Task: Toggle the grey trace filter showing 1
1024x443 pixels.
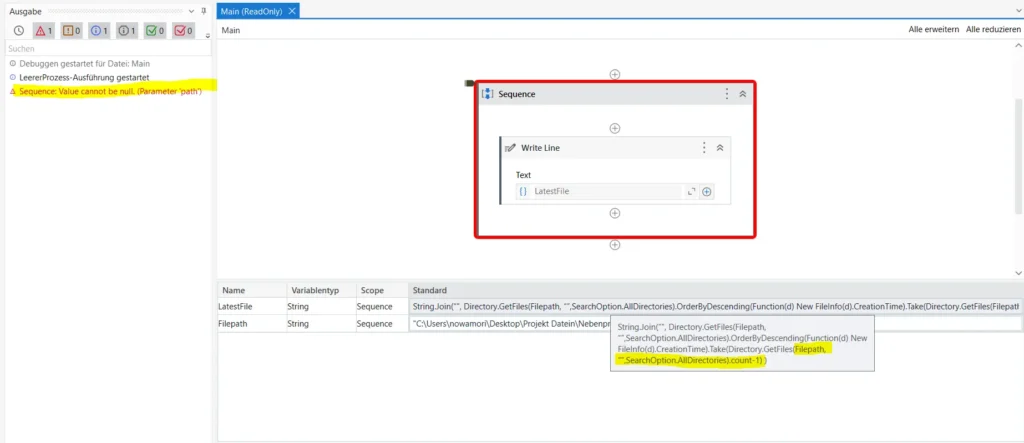Action: (x=127, y=30)
